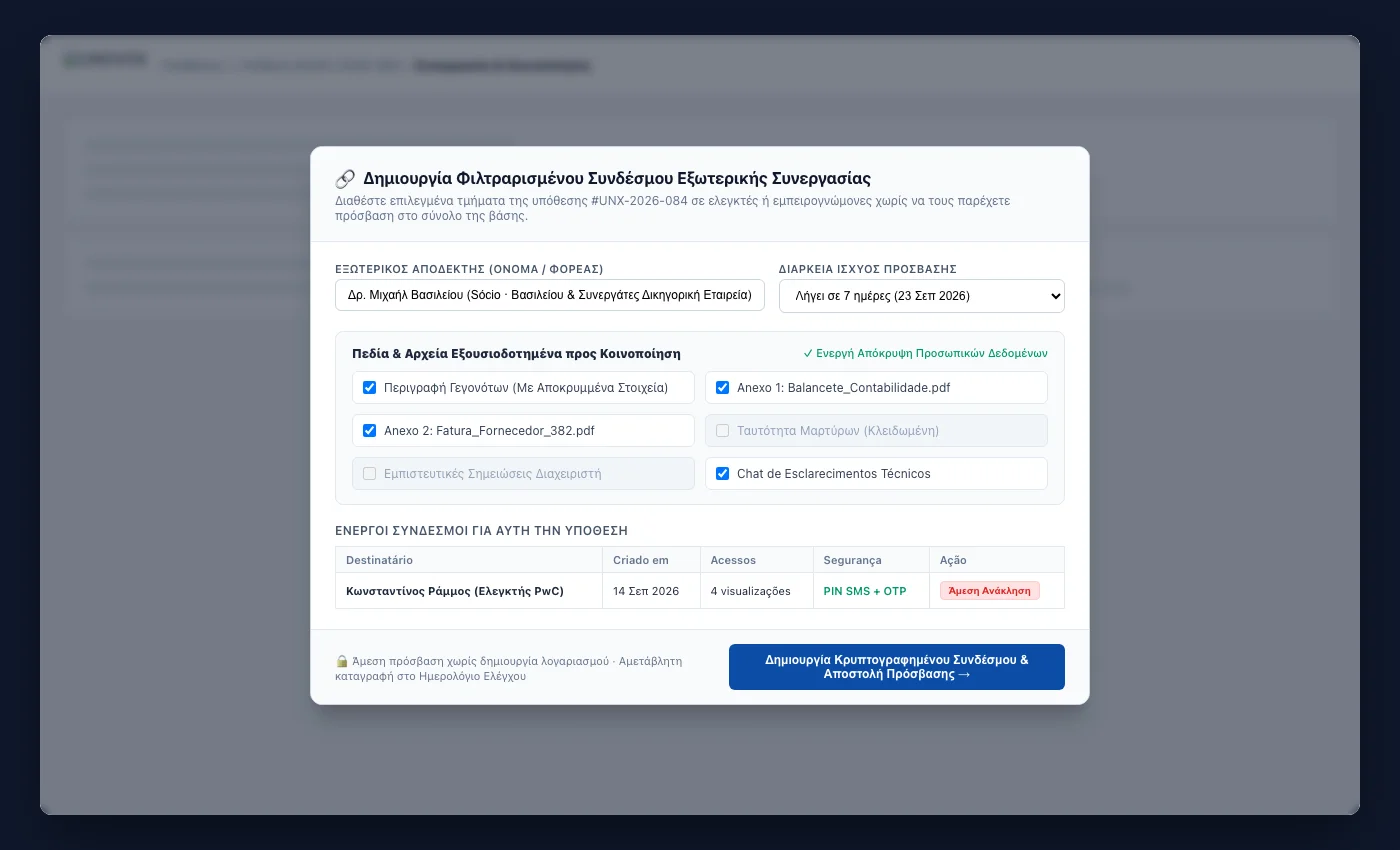The image size is (1400, 850).
Task: Toggle Anexo 1: Balancete_Contabilidade.pdf checkbox
Action: coord(722,387)
